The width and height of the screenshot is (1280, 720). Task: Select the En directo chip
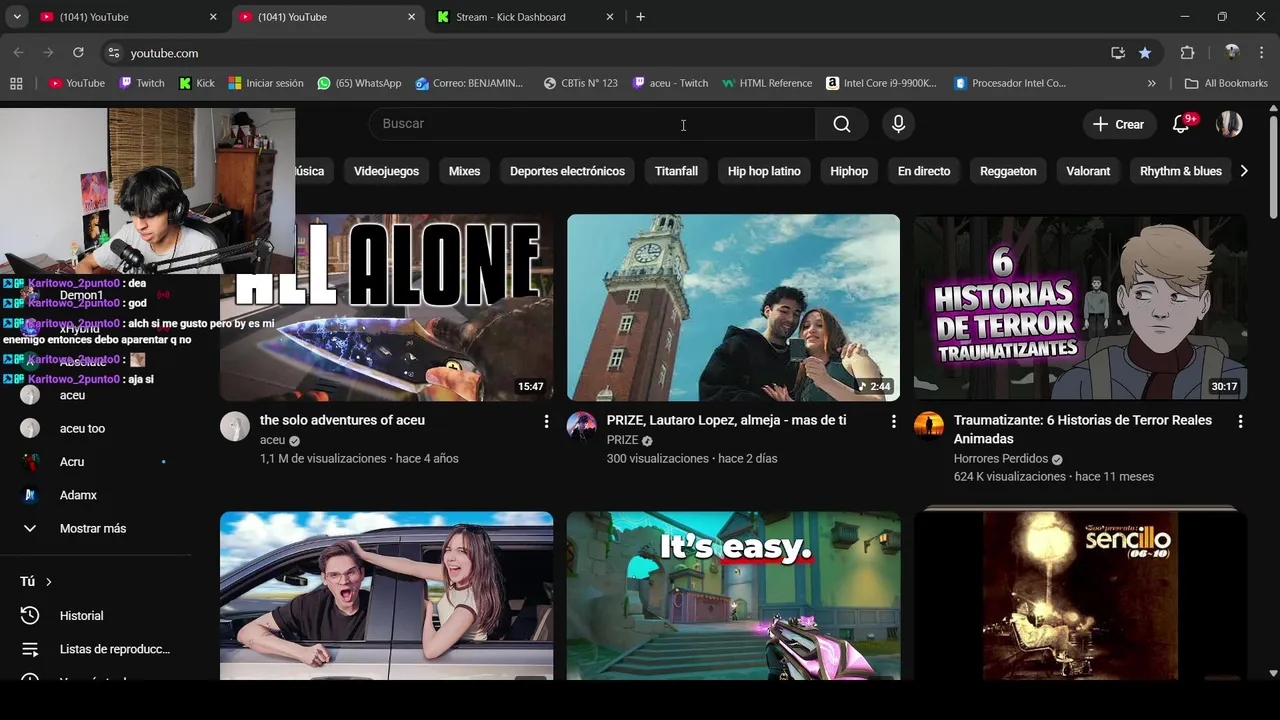[924, 171]
